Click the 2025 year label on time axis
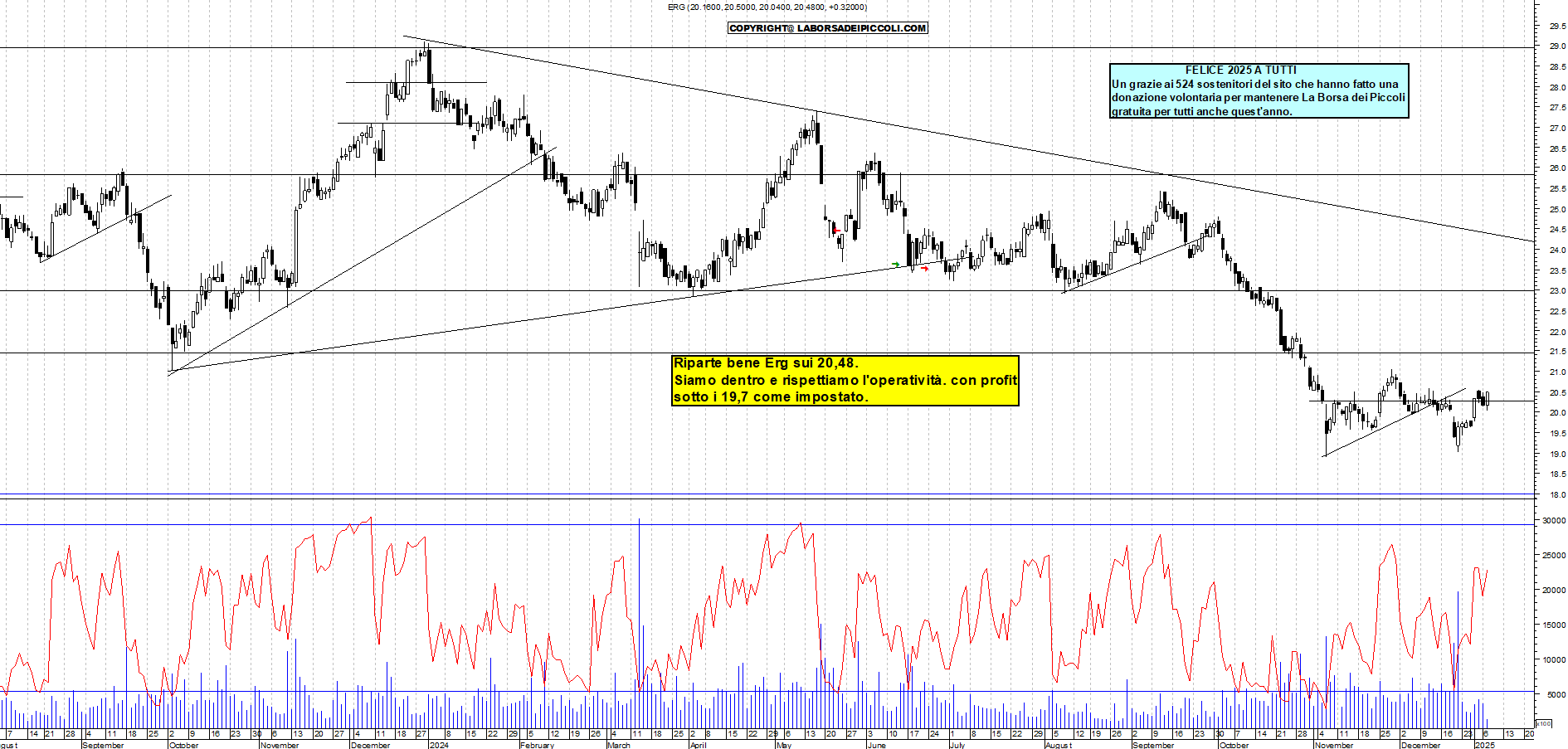This screenshot has height=749, width=1568. [x=1484, y=745]
